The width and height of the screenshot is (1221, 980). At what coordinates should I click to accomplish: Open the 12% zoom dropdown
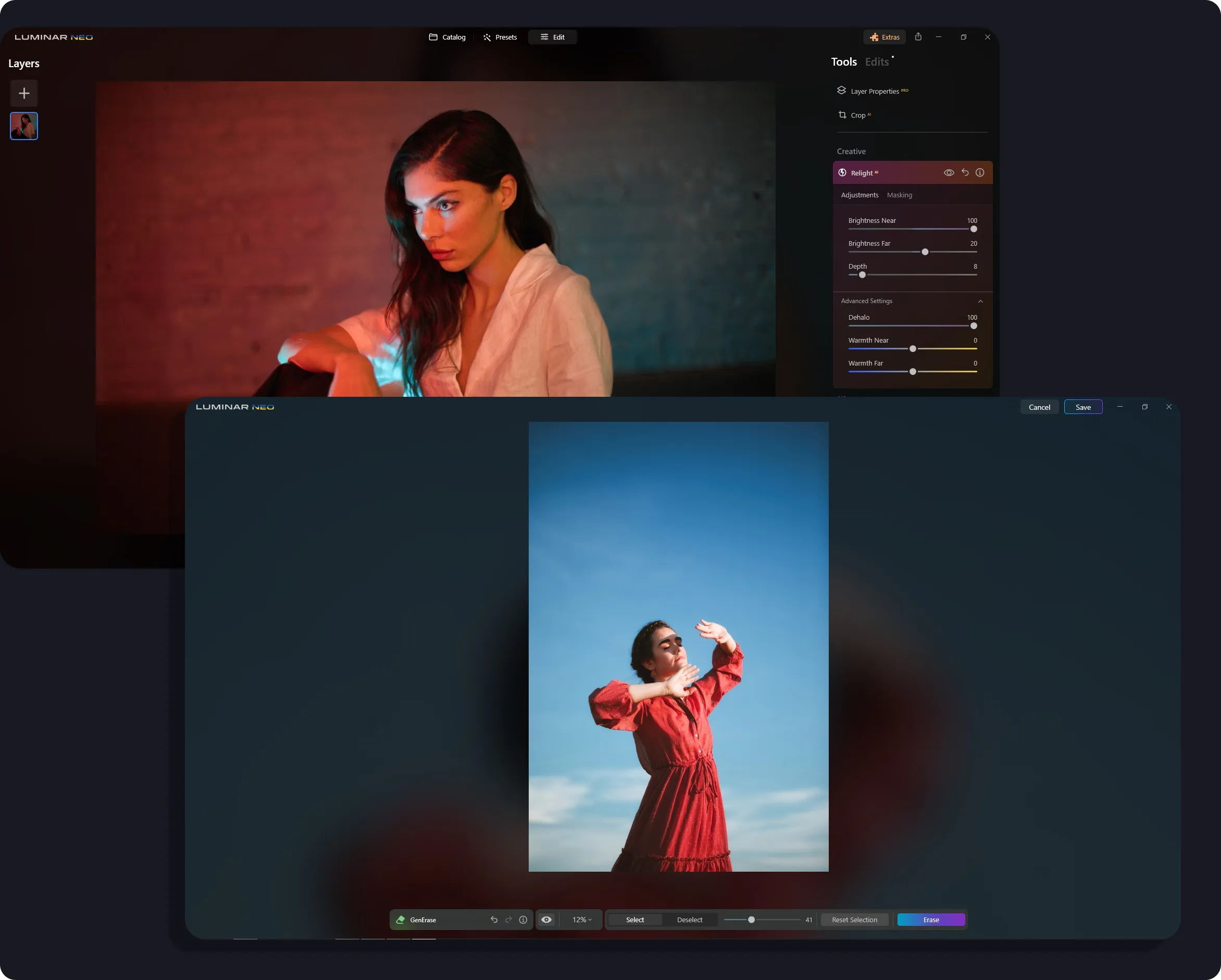point(582,920)
